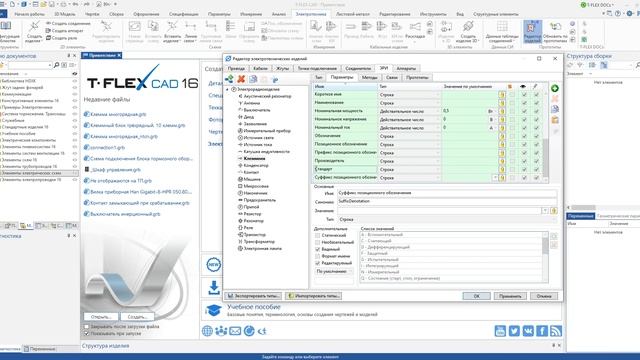Open units dropdown in Номинальный ток row
The height and width of the screenshot is (360, 640).
coord(496,128)
